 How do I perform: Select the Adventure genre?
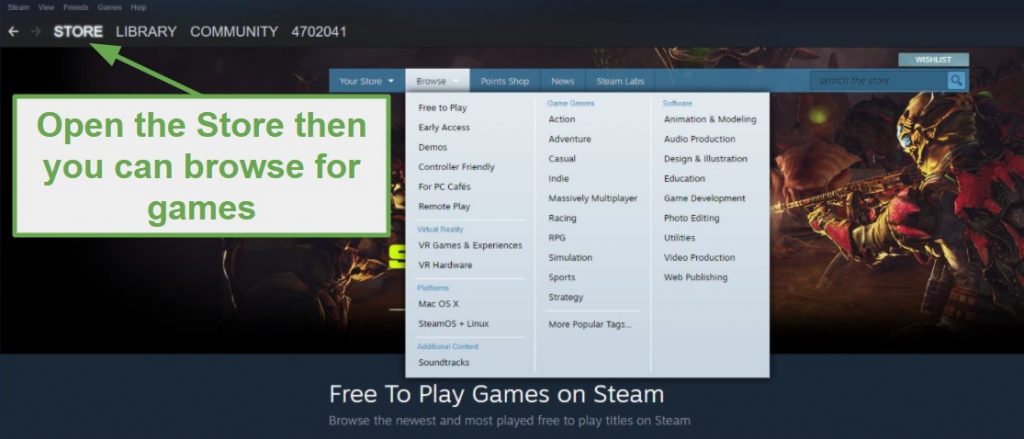pos(569,138)
